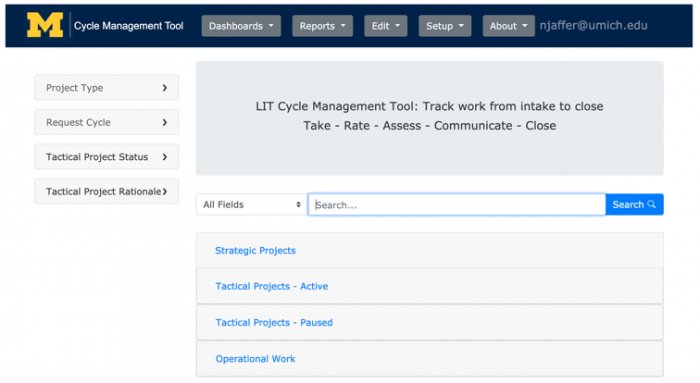Click the Michigan M logo
Screen dimensions: 700x383
click(45, 25)
